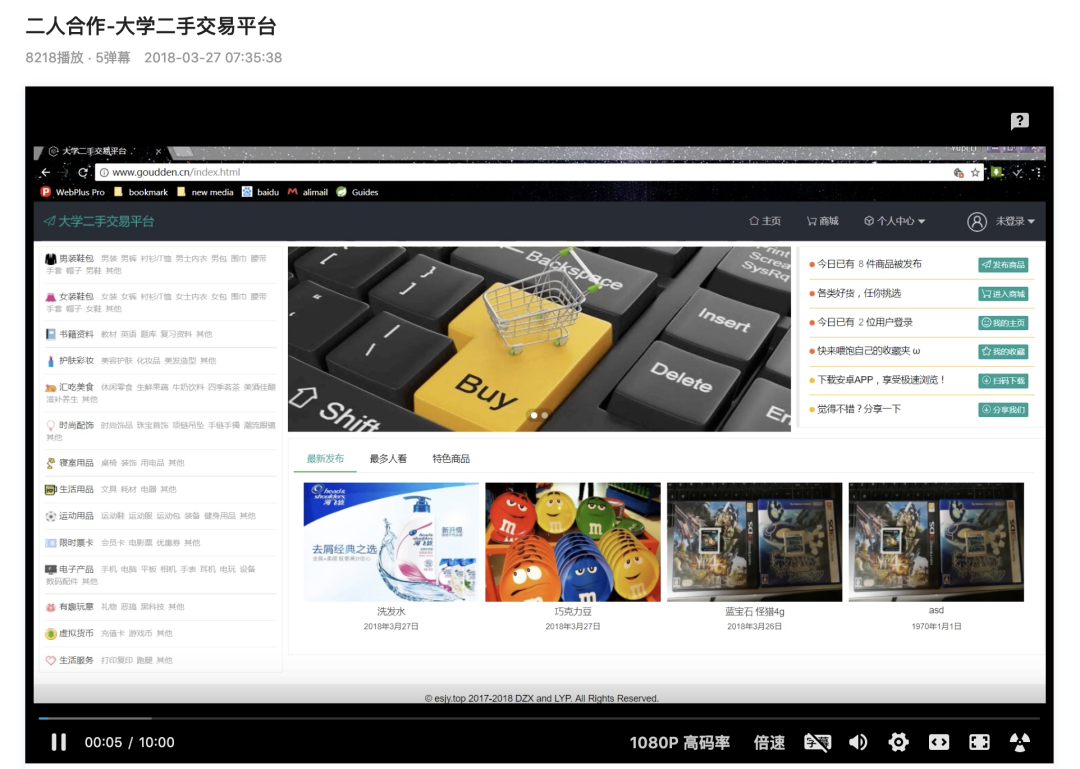This screenshot has width=1080, height=769.
Task: Enter fullscreen mode in the player
Action: point(979,742)
